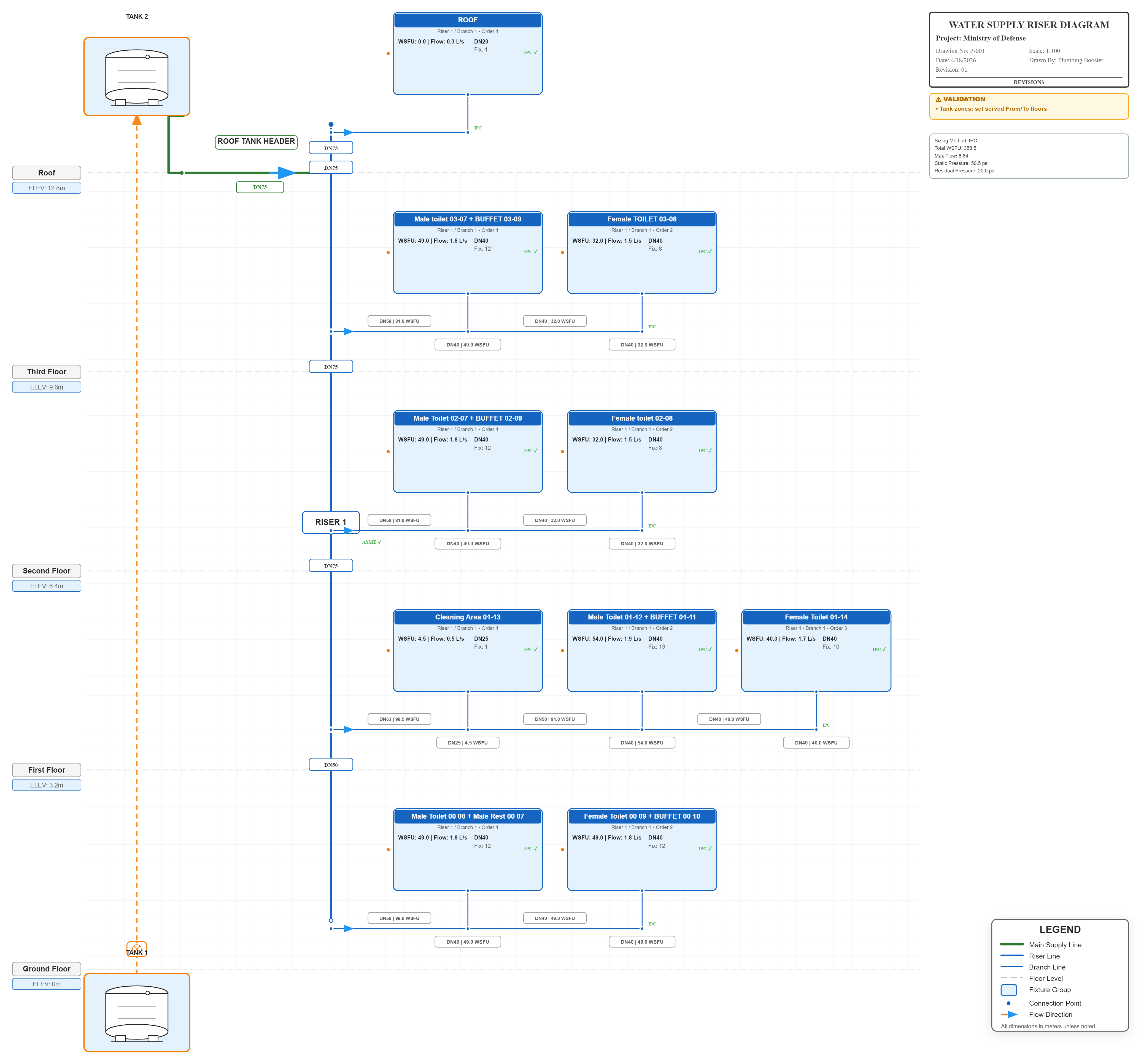Click the IPC checkmark in Cleaning Area 01-13 card

point(530,649)
